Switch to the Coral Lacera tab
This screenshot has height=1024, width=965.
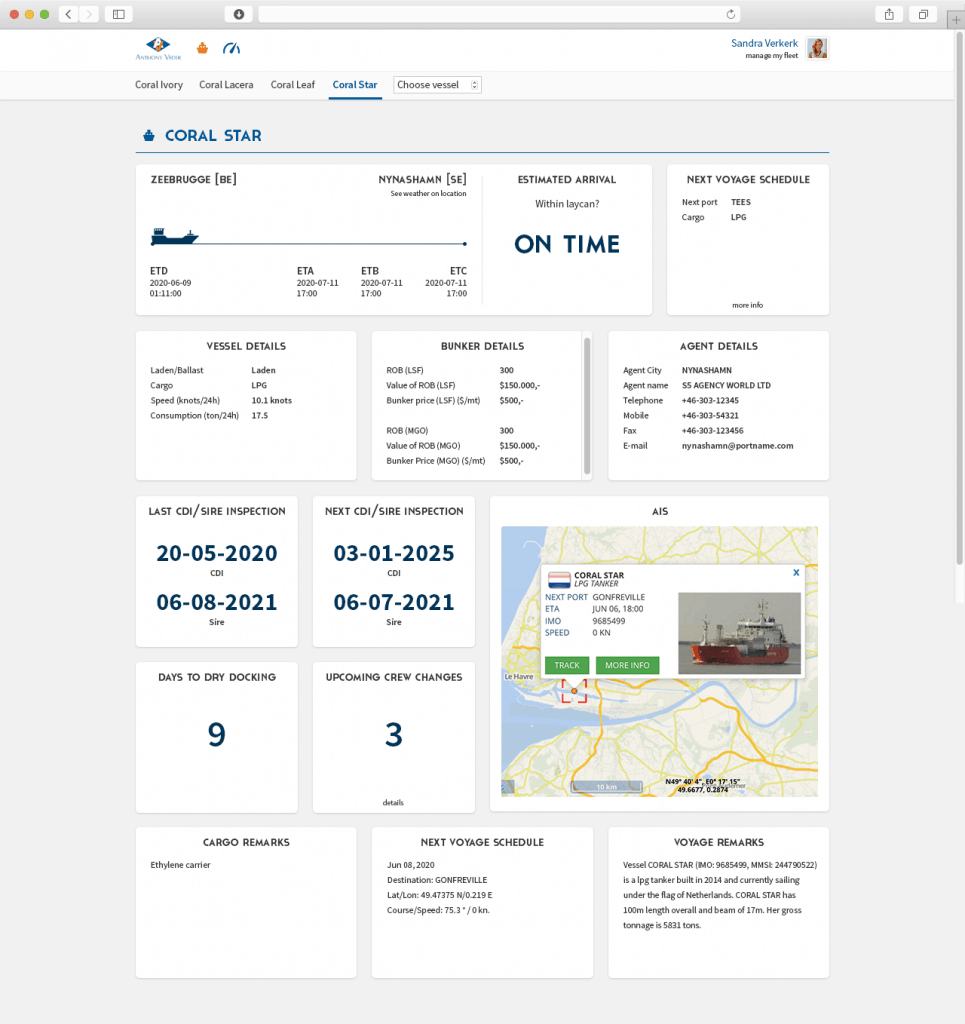(226, 85)
